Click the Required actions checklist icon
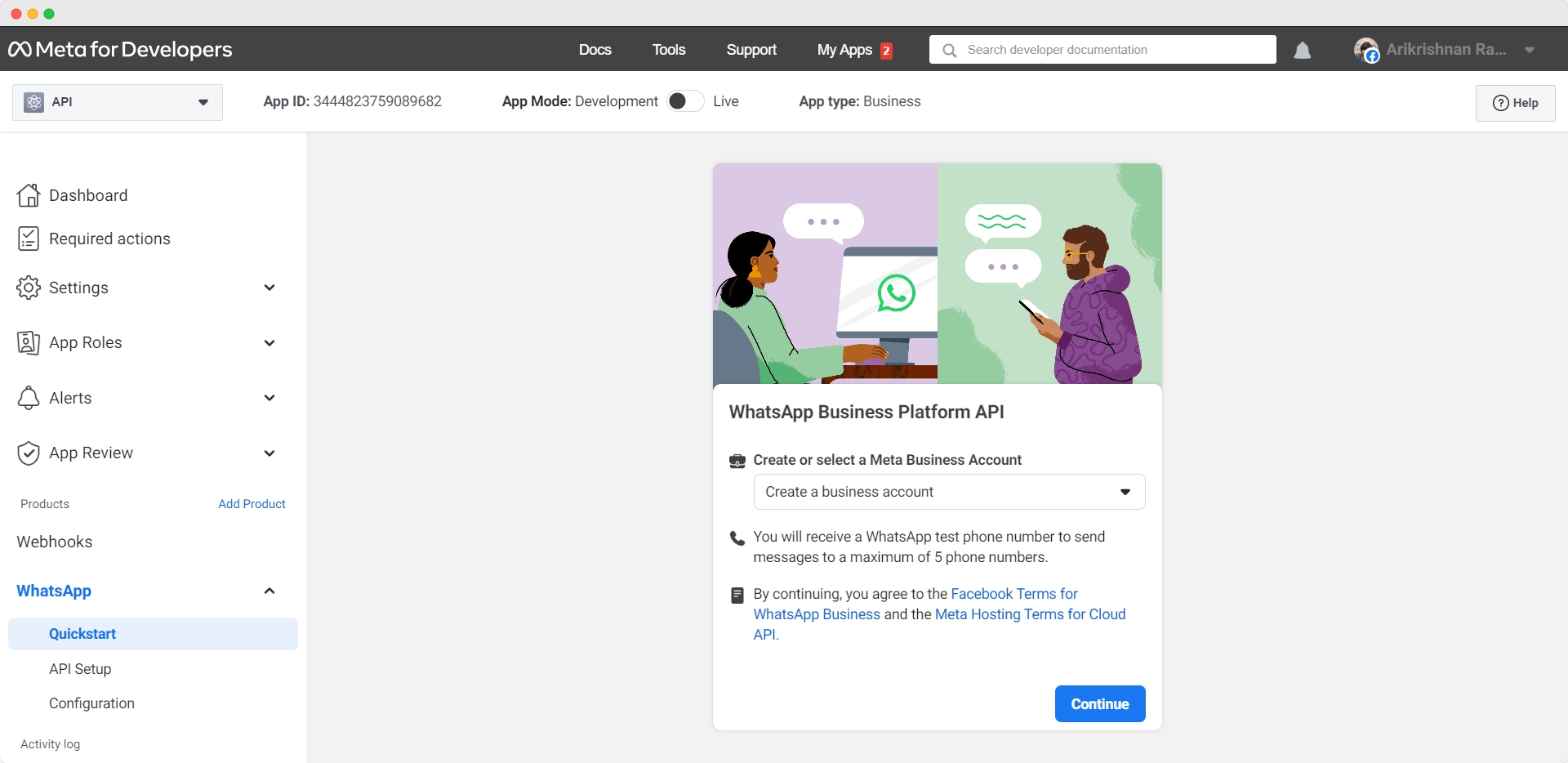1568x763 pixels. pos(29,239)
